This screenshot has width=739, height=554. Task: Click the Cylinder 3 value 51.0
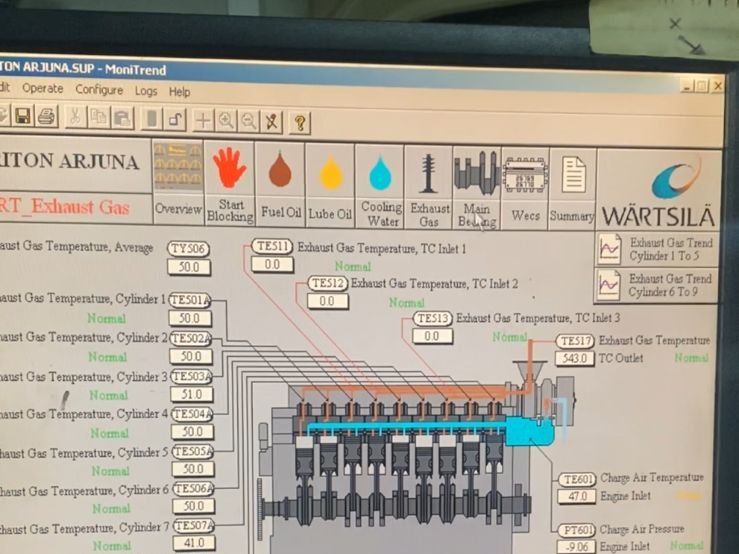pyautogui.click(x=191, y=394)
